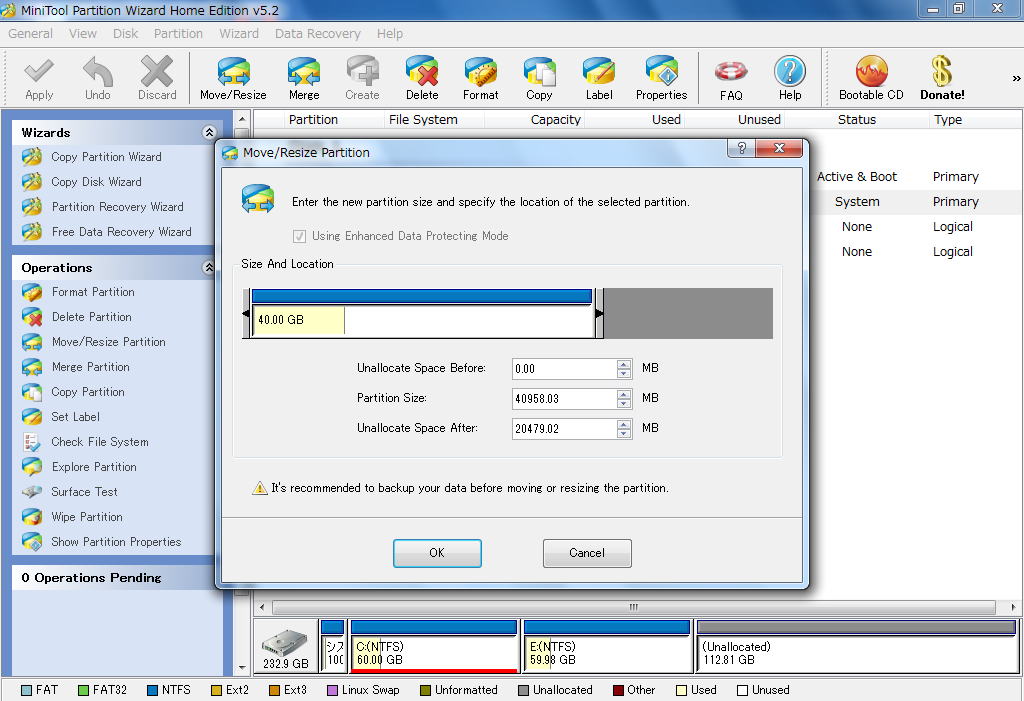Click the right resize handle of partition bar
This screenshot has width=1024, height=701.
(x=599, y=314)
